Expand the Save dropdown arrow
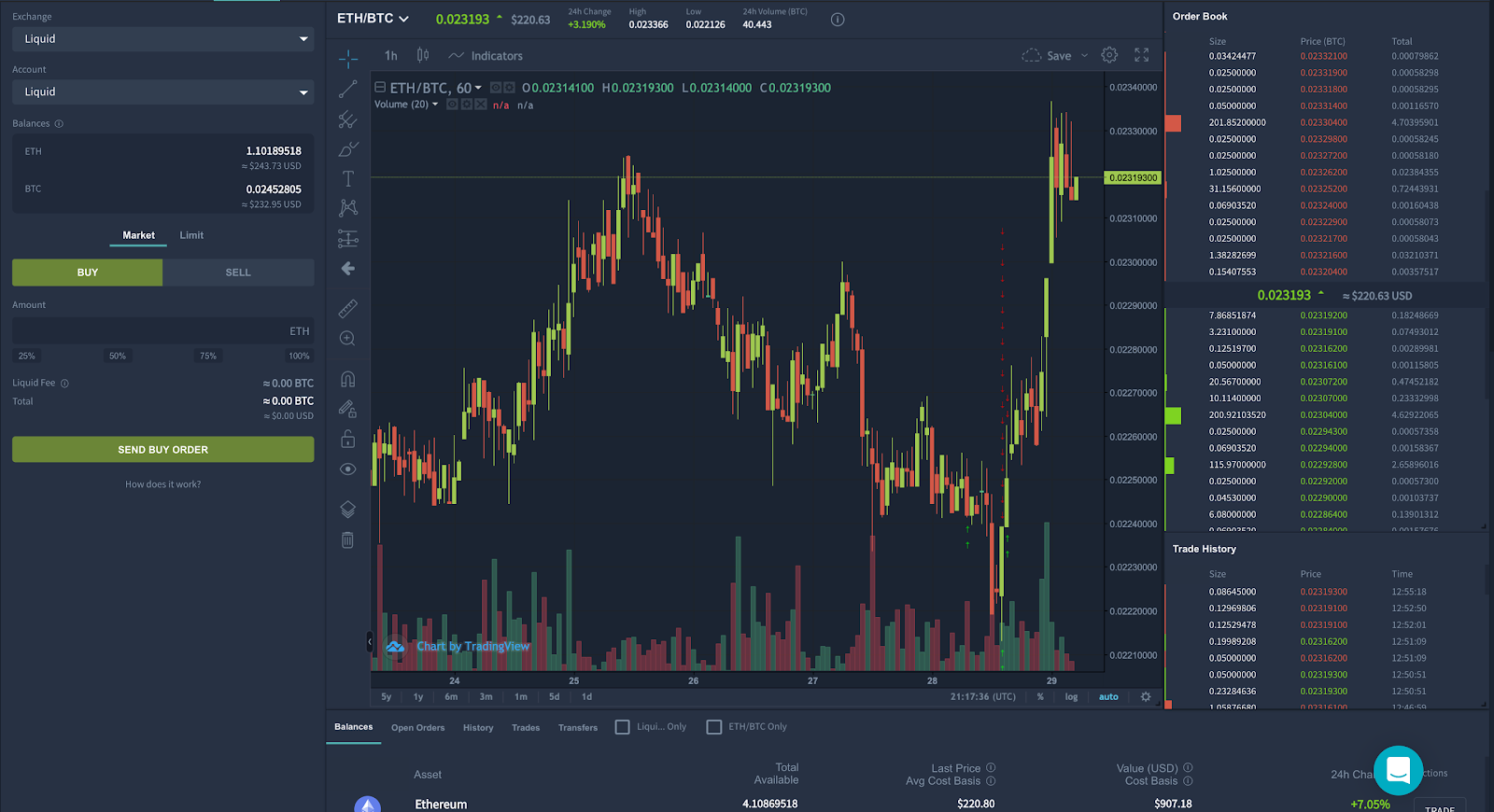 (x=1084, y=56)
